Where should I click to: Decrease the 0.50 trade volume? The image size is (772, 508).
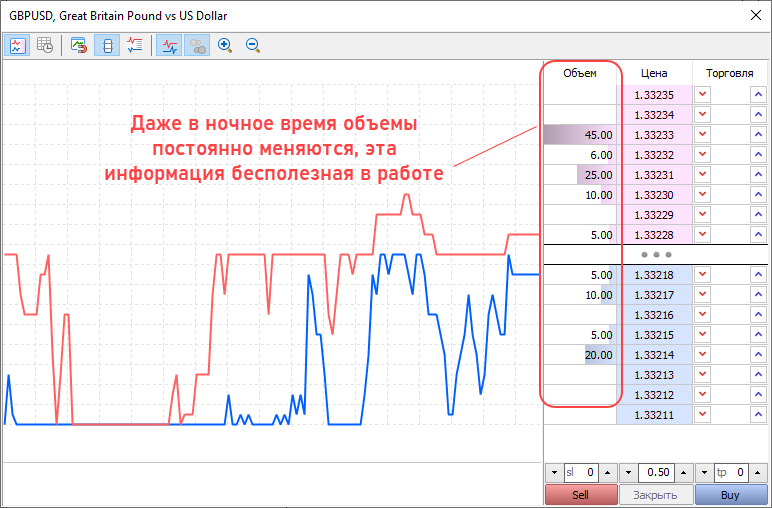pyautogui.click(x=628, y=473)
